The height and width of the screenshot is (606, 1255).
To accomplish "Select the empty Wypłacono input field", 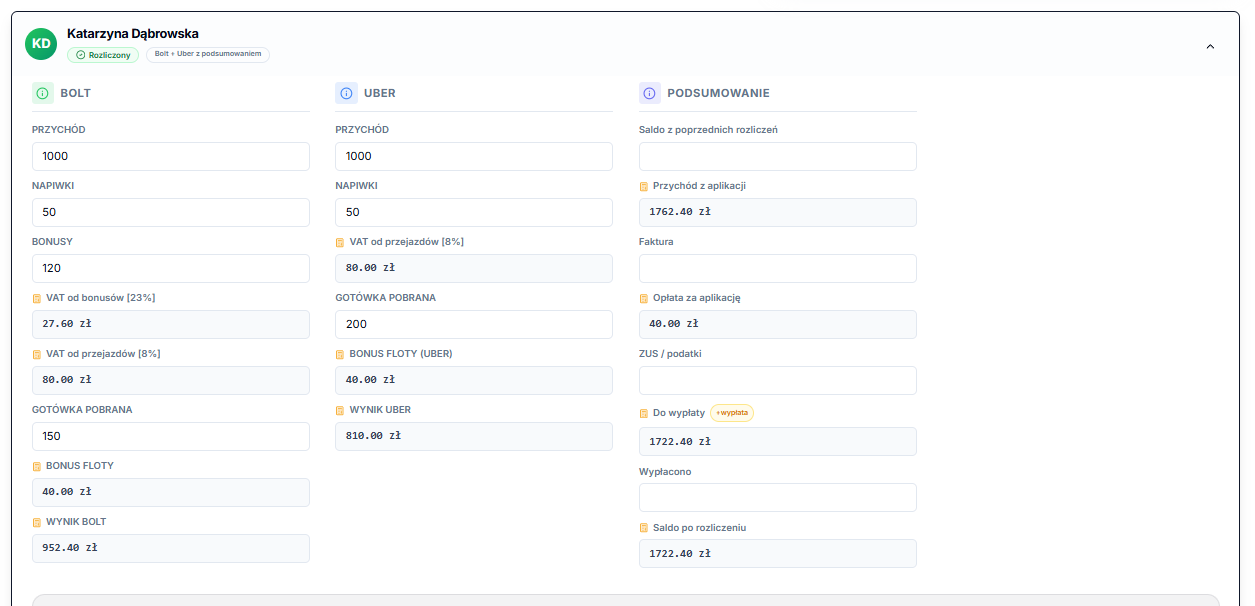I will 778,498.
